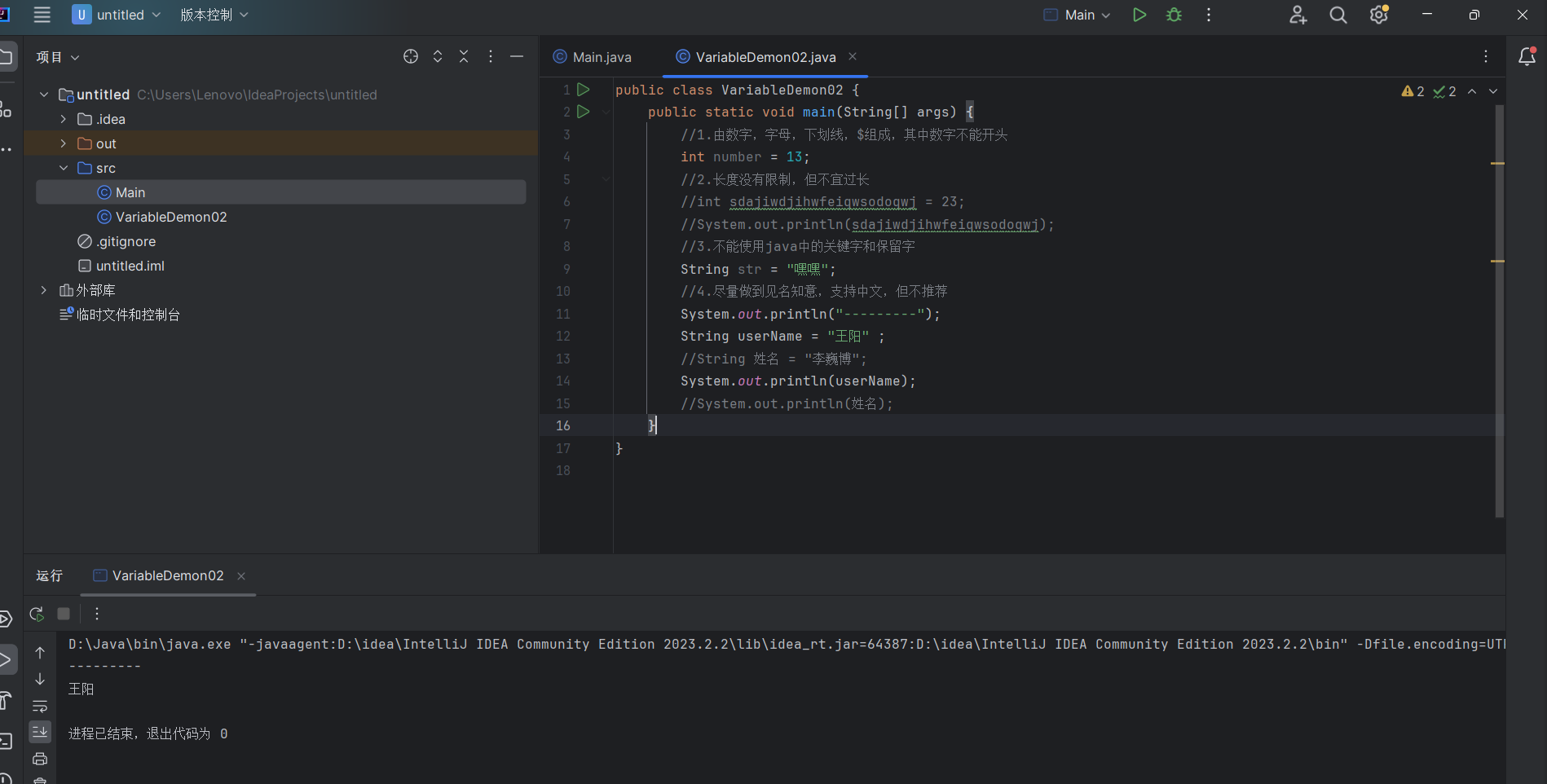Start debugging with the bug icon
The height and width of the screenshot is (784, 1547).
click(x=1174, y=15)
